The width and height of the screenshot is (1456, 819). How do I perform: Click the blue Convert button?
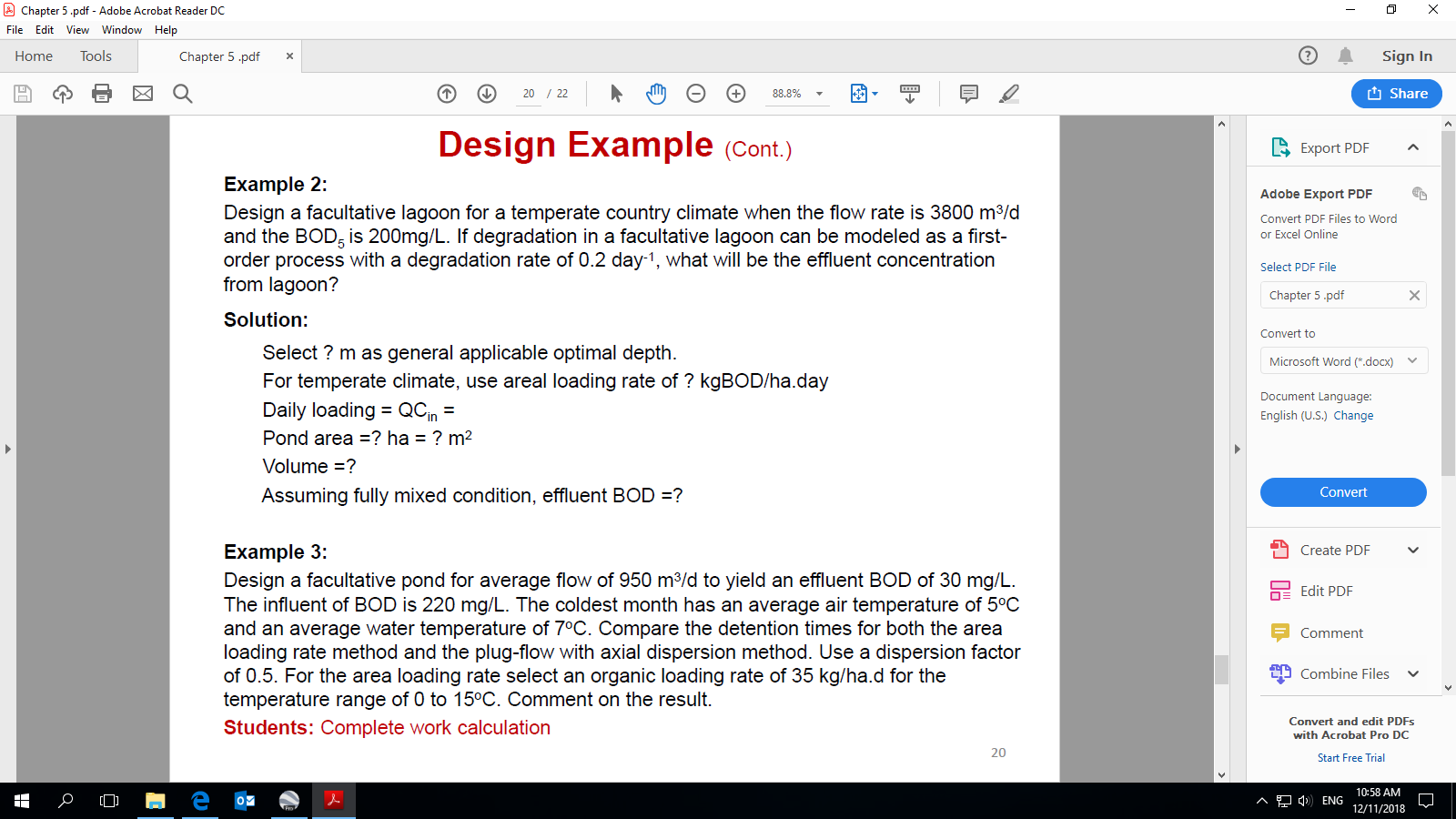[x=1343, y=492]
